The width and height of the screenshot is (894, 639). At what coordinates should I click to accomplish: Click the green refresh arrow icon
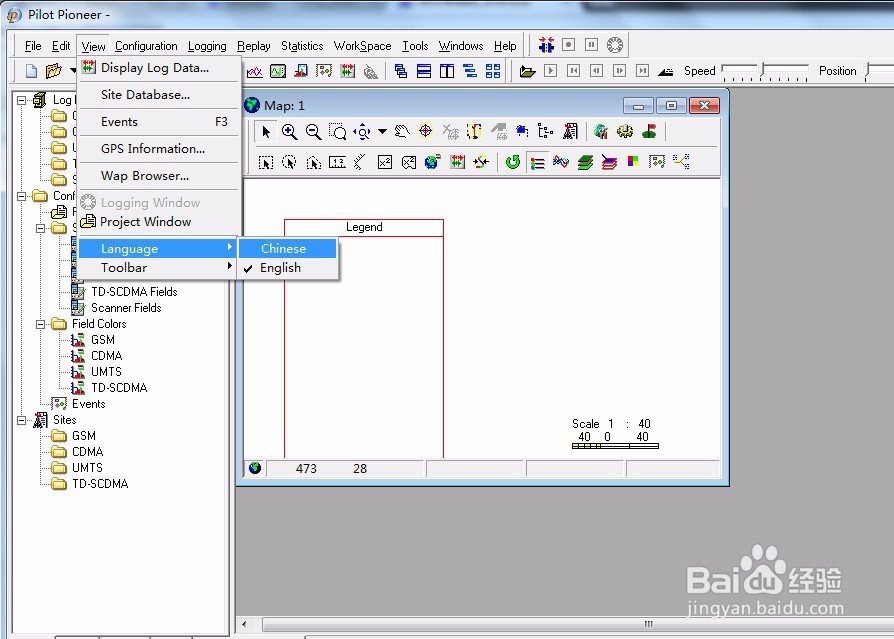(513, 162)
